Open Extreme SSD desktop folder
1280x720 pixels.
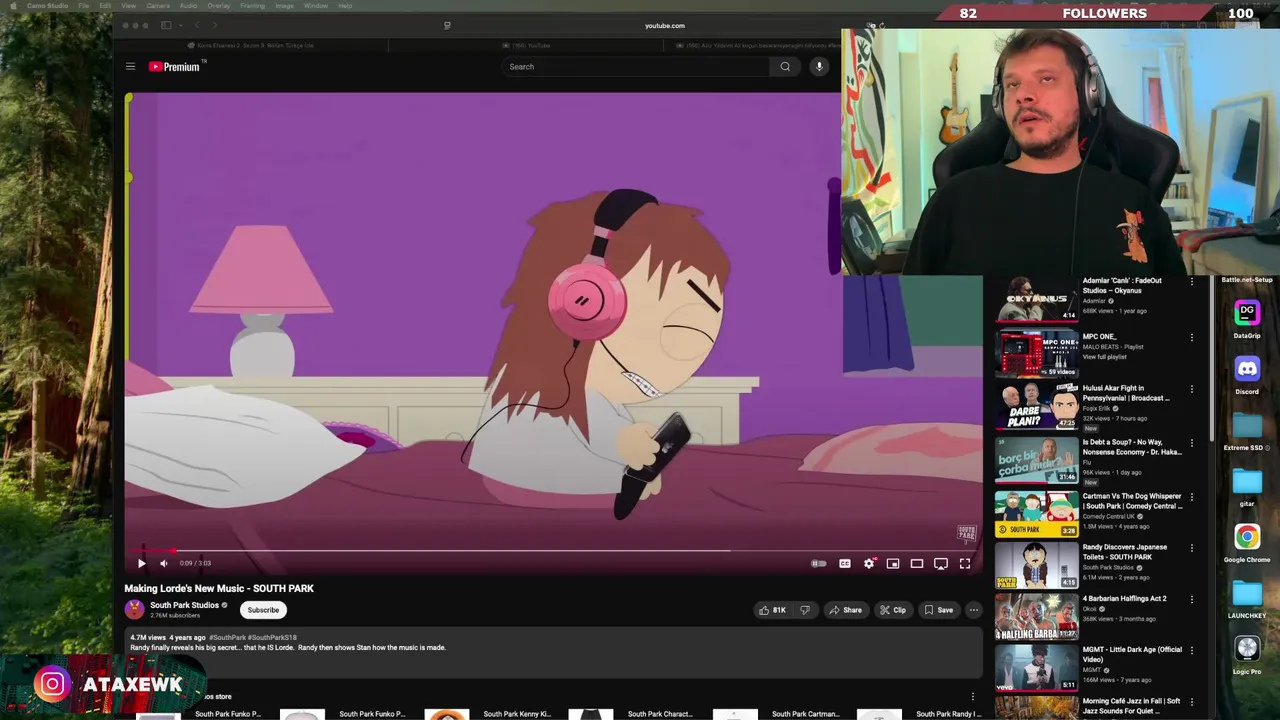[1247, 425]
